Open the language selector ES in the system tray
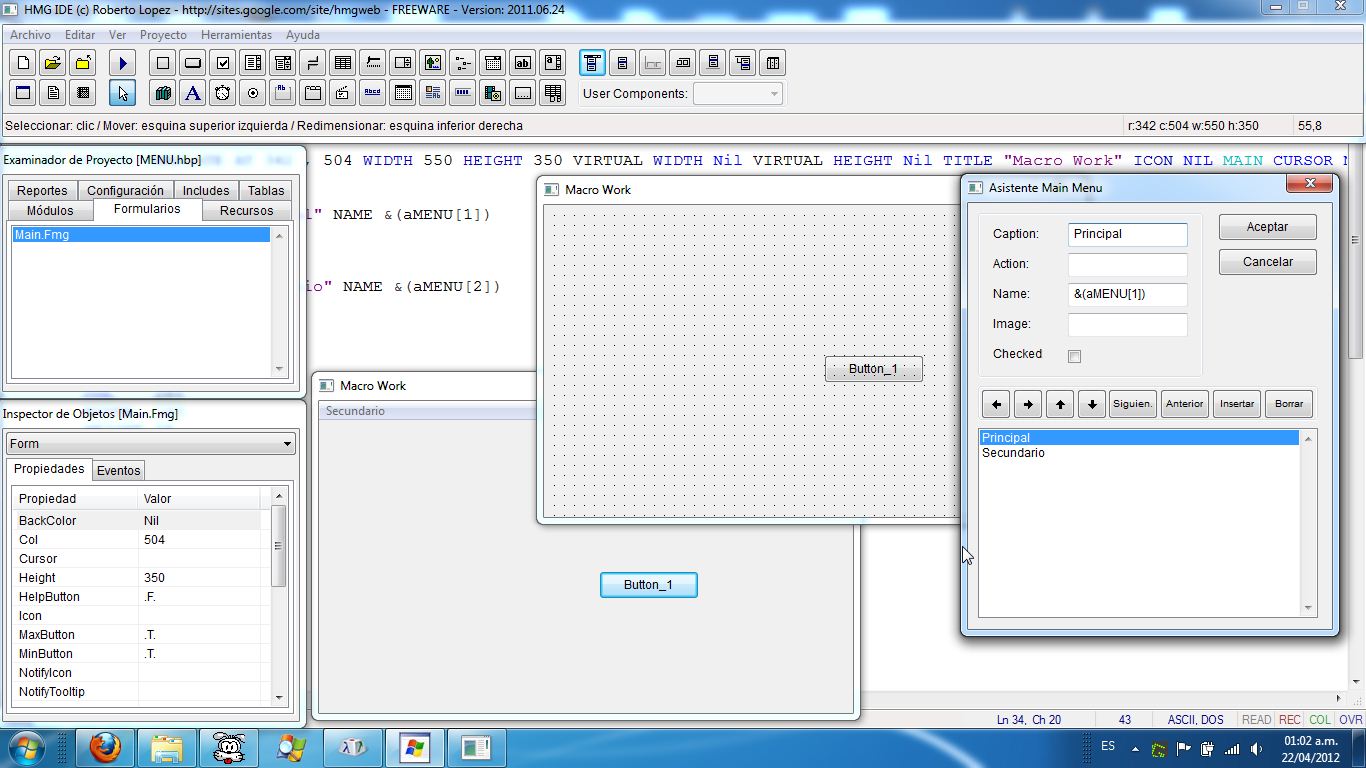The width and height of the screenshot is (1366, 768). (x=1108, y=746)
